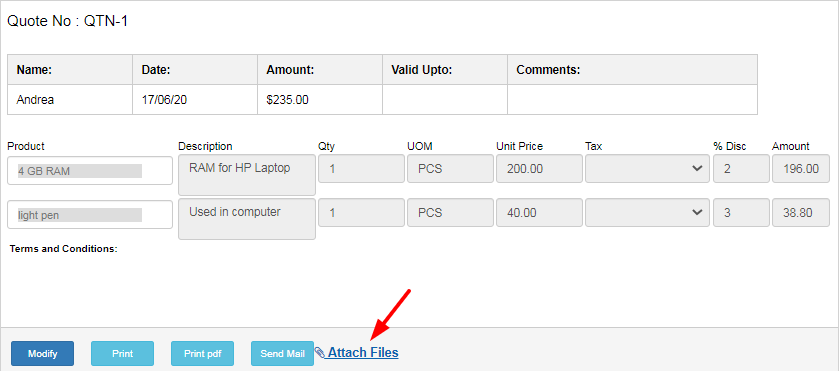Screen dimensions: 839x371
Task: Click the Qty field in RAM row
Action: point(361,169)
